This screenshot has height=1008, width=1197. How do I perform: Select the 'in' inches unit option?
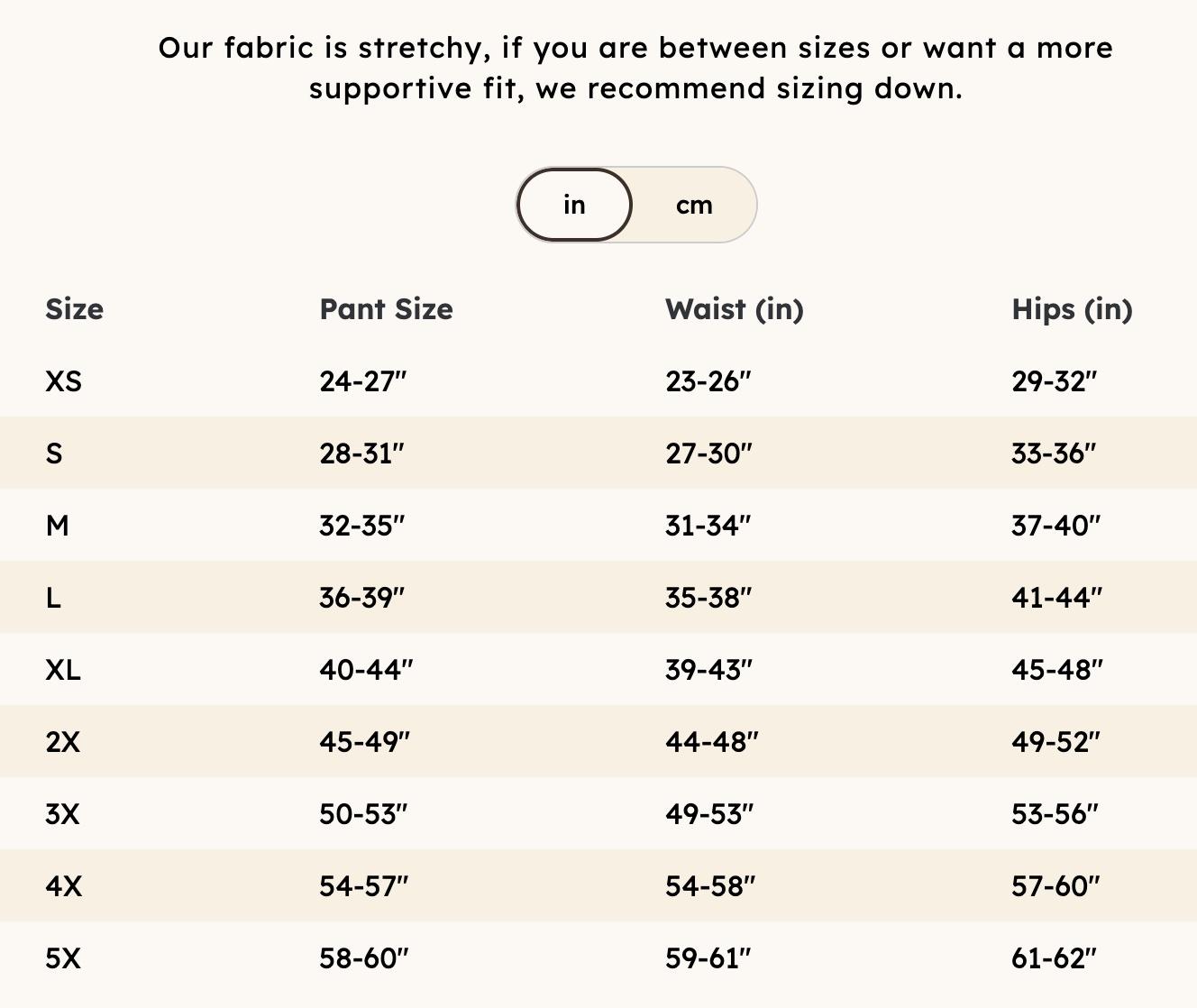(574, 206)
